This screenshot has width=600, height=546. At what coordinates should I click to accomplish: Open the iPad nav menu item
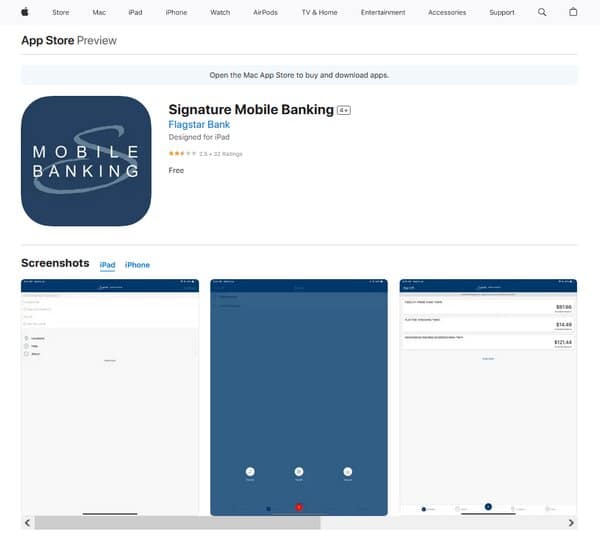(135, 12)
